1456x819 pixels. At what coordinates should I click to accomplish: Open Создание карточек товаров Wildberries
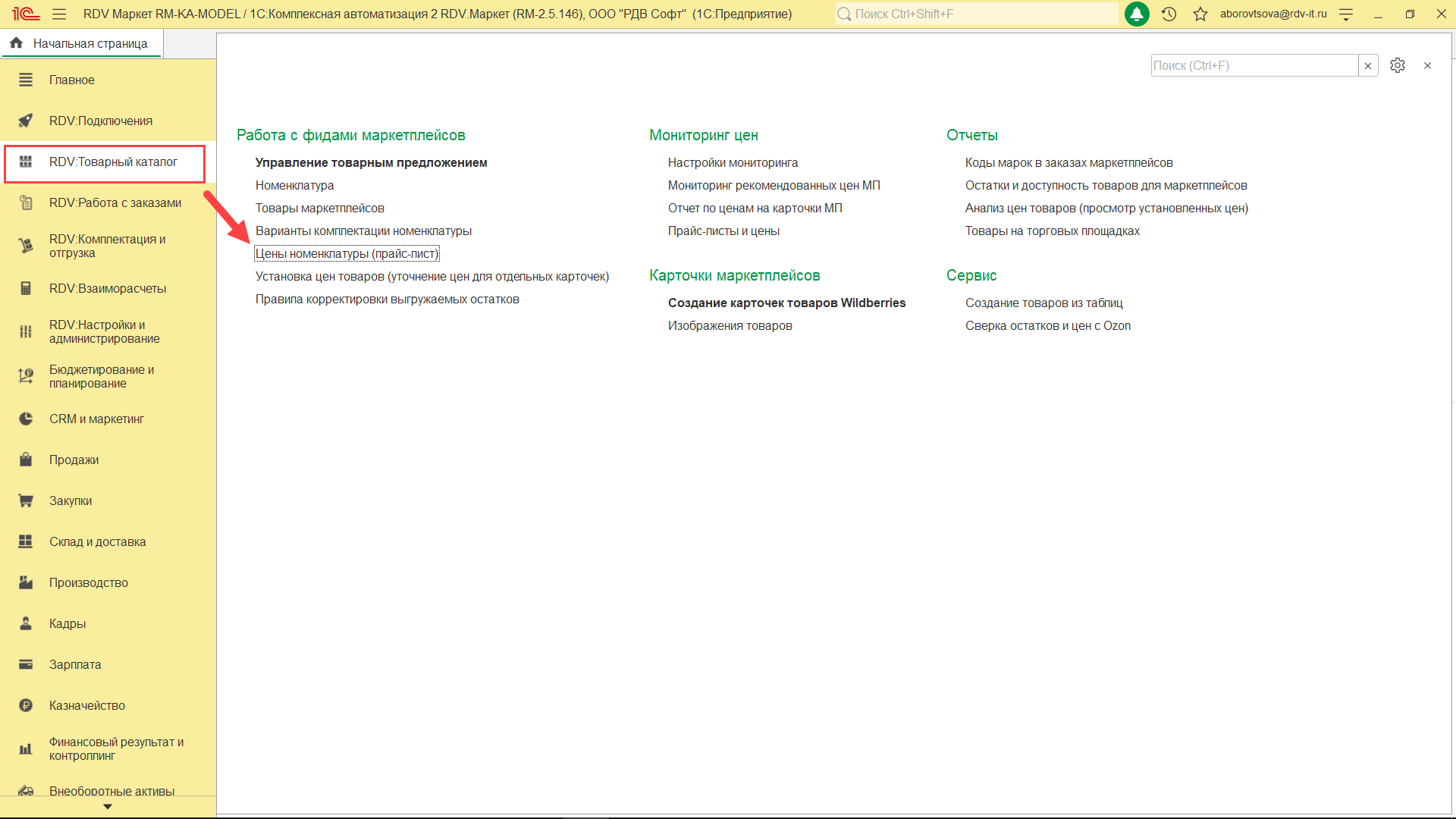[786, 303]
